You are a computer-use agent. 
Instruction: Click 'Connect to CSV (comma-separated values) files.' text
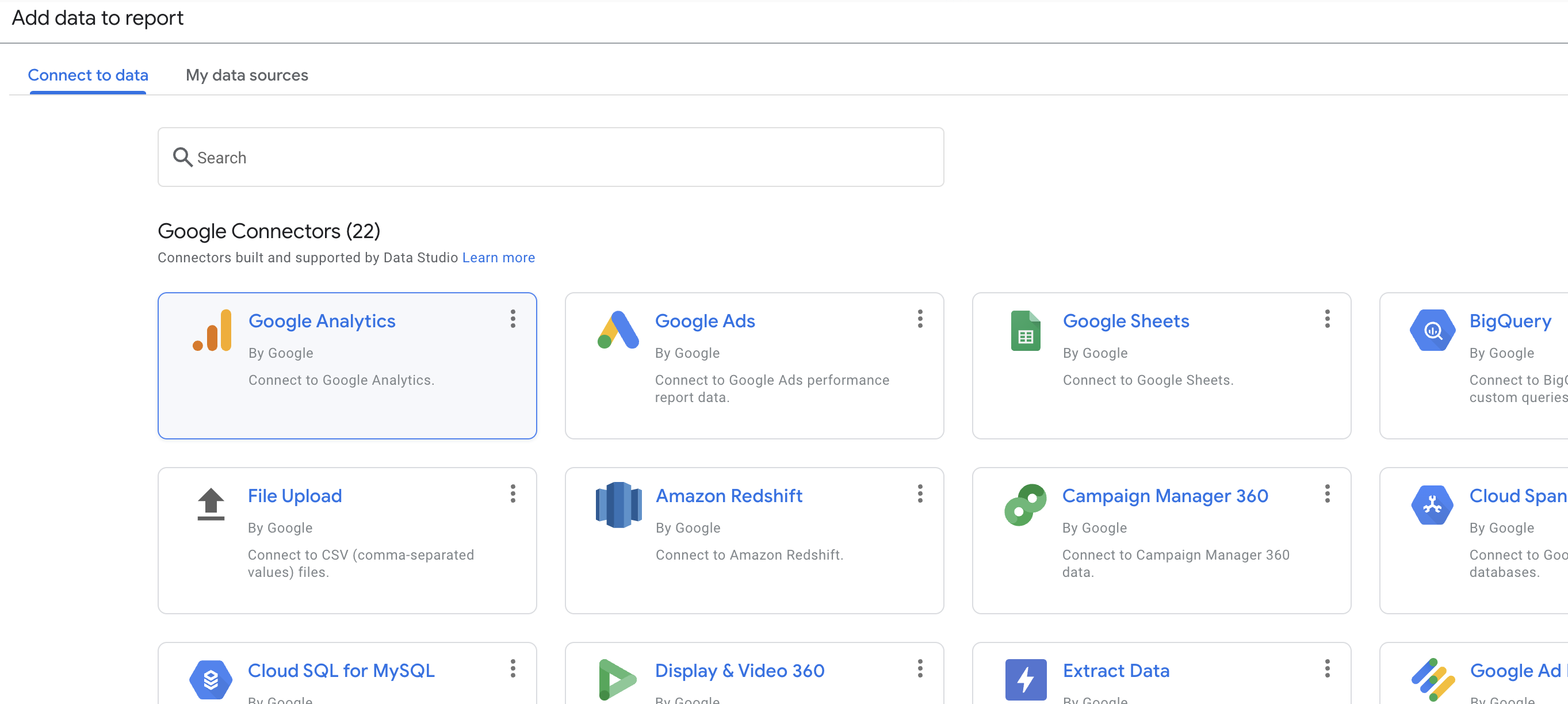[x=360, y=563]
